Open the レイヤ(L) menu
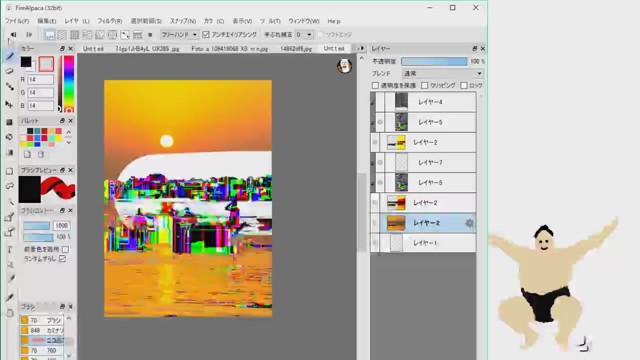The height and width of the screenshot is (360, 640). tap(77, 21)
